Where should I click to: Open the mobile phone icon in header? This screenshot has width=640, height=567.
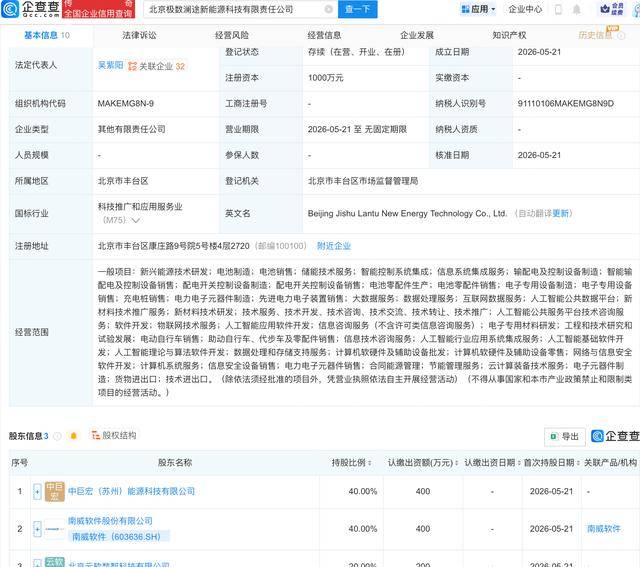[558, 9]
